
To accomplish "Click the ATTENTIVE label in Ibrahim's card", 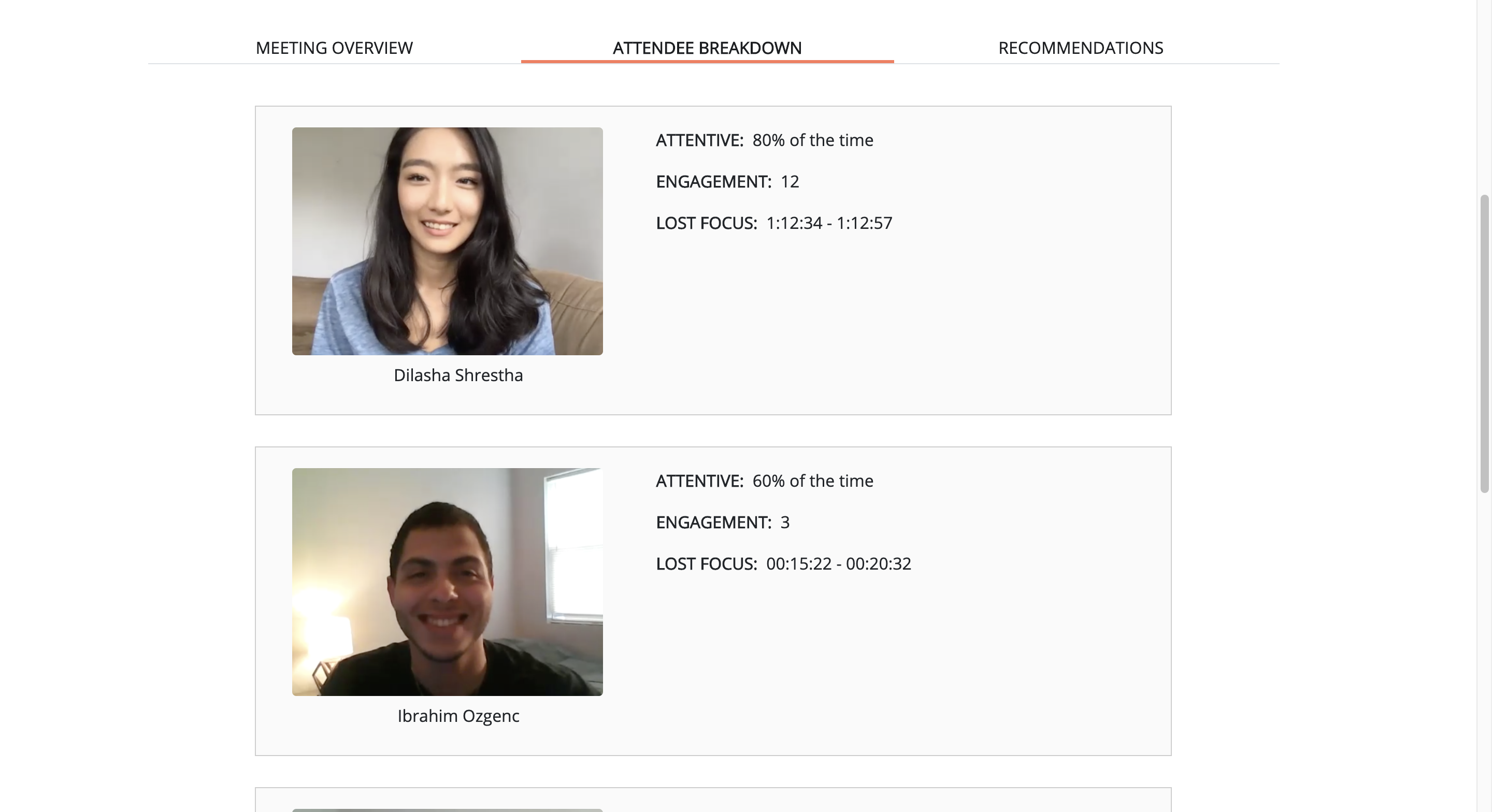I will [x=699, y=481].
